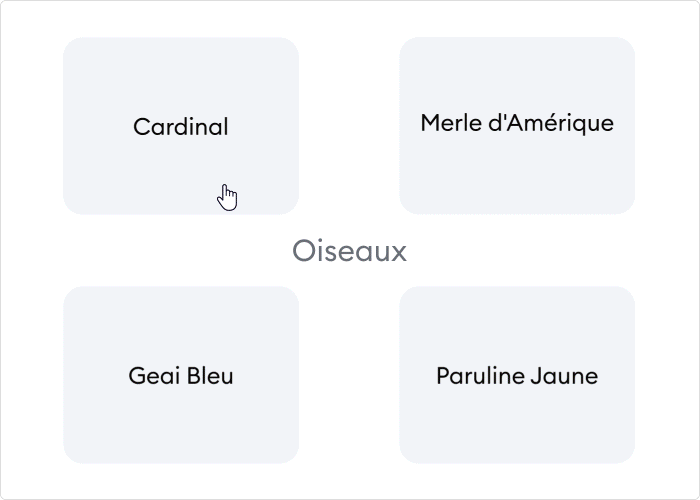
Task: Open the Cardinal tile
Action: 181,126
